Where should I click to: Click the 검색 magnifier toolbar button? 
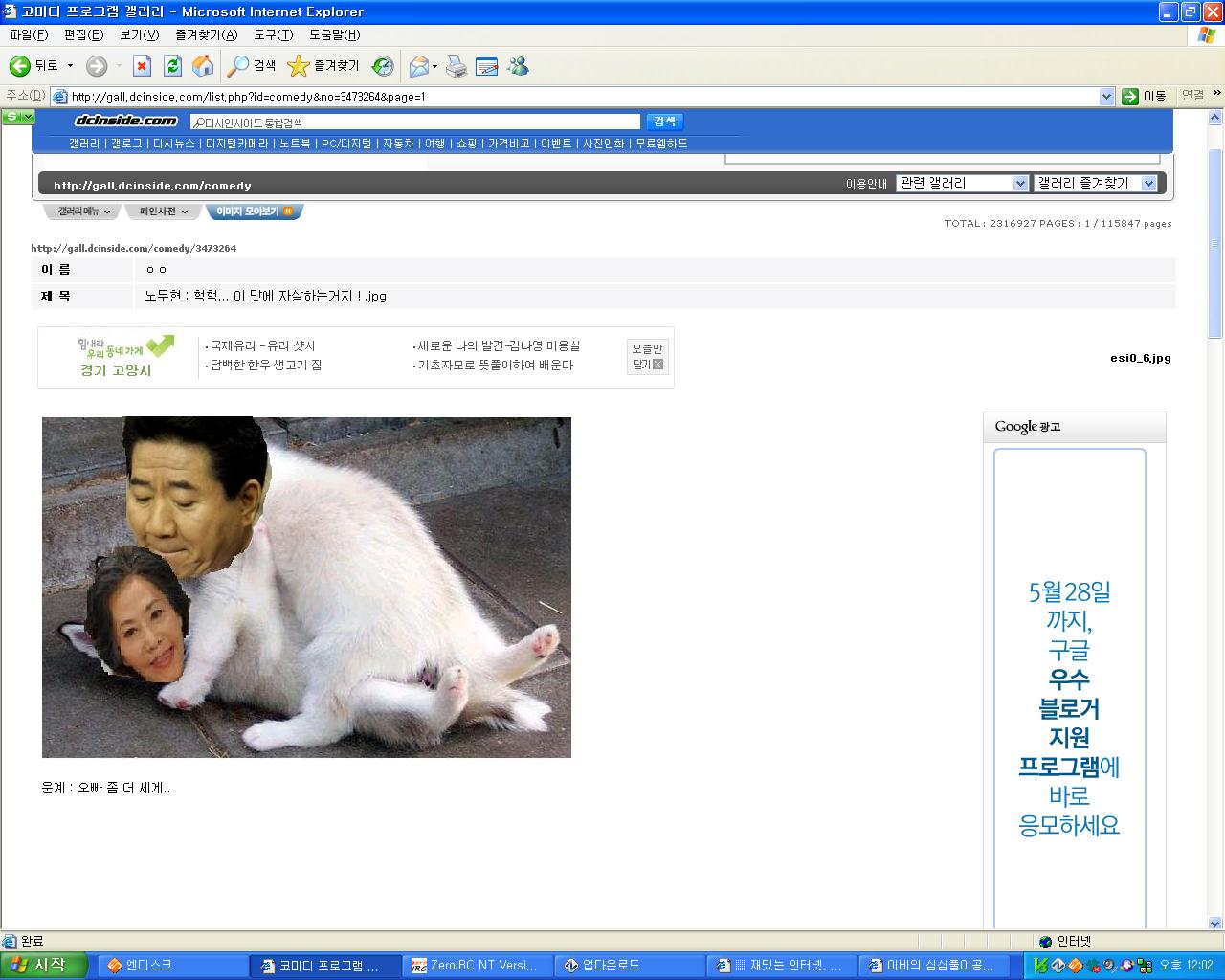pos(238,66)
